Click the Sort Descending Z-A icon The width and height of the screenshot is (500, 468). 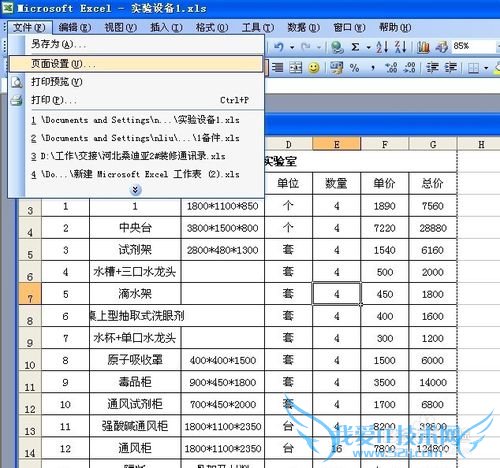[401, 47]
